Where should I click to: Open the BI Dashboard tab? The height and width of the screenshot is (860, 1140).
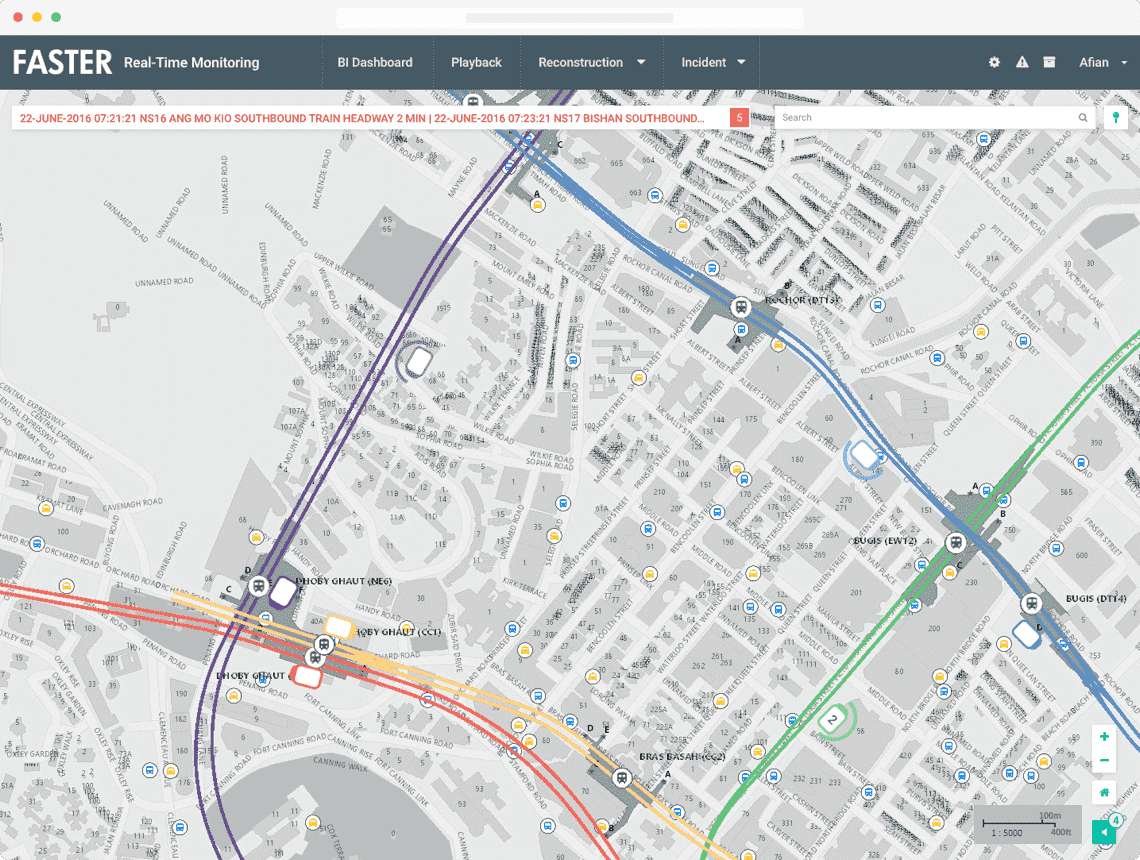pyautogui.click(x=375, y=62)
